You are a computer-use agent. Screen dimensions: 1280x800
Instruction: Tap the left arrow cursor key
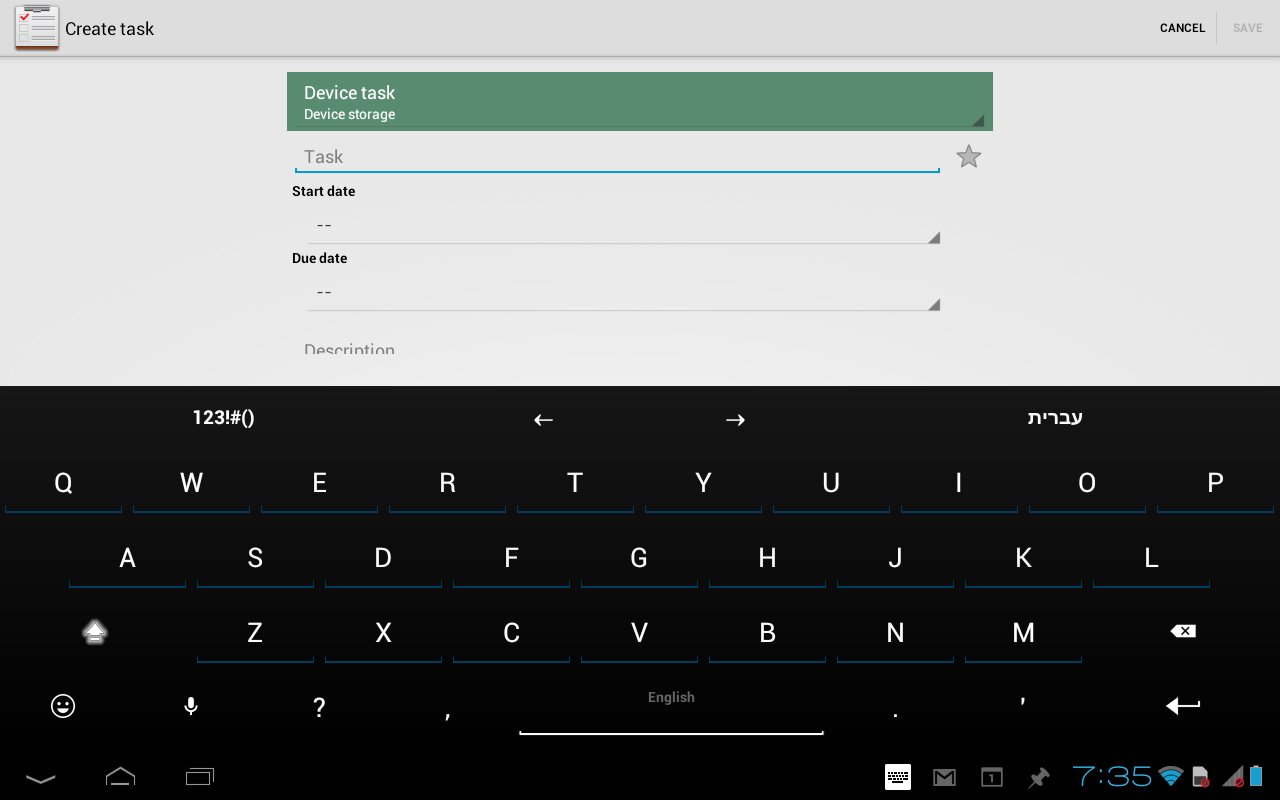pyautogui.click(x=543, y=420)
